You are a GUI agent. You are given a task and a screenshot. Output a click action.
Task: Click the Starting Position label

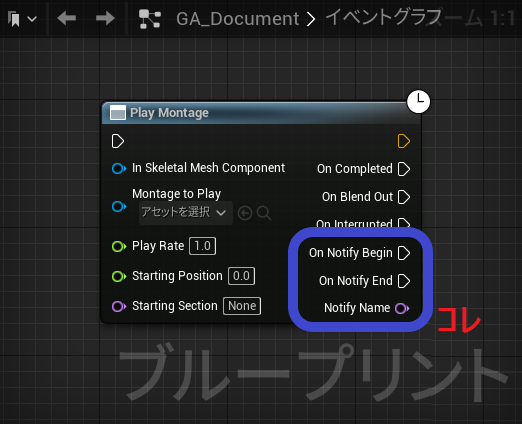coord(177,276)
